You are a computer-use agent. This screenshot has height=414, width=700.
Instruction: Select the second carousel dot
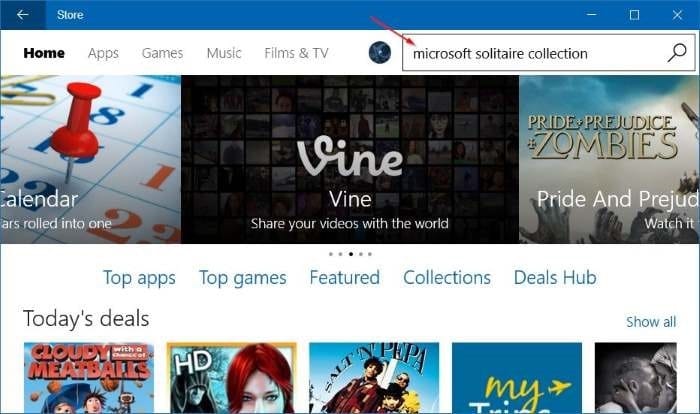[341, 254]
